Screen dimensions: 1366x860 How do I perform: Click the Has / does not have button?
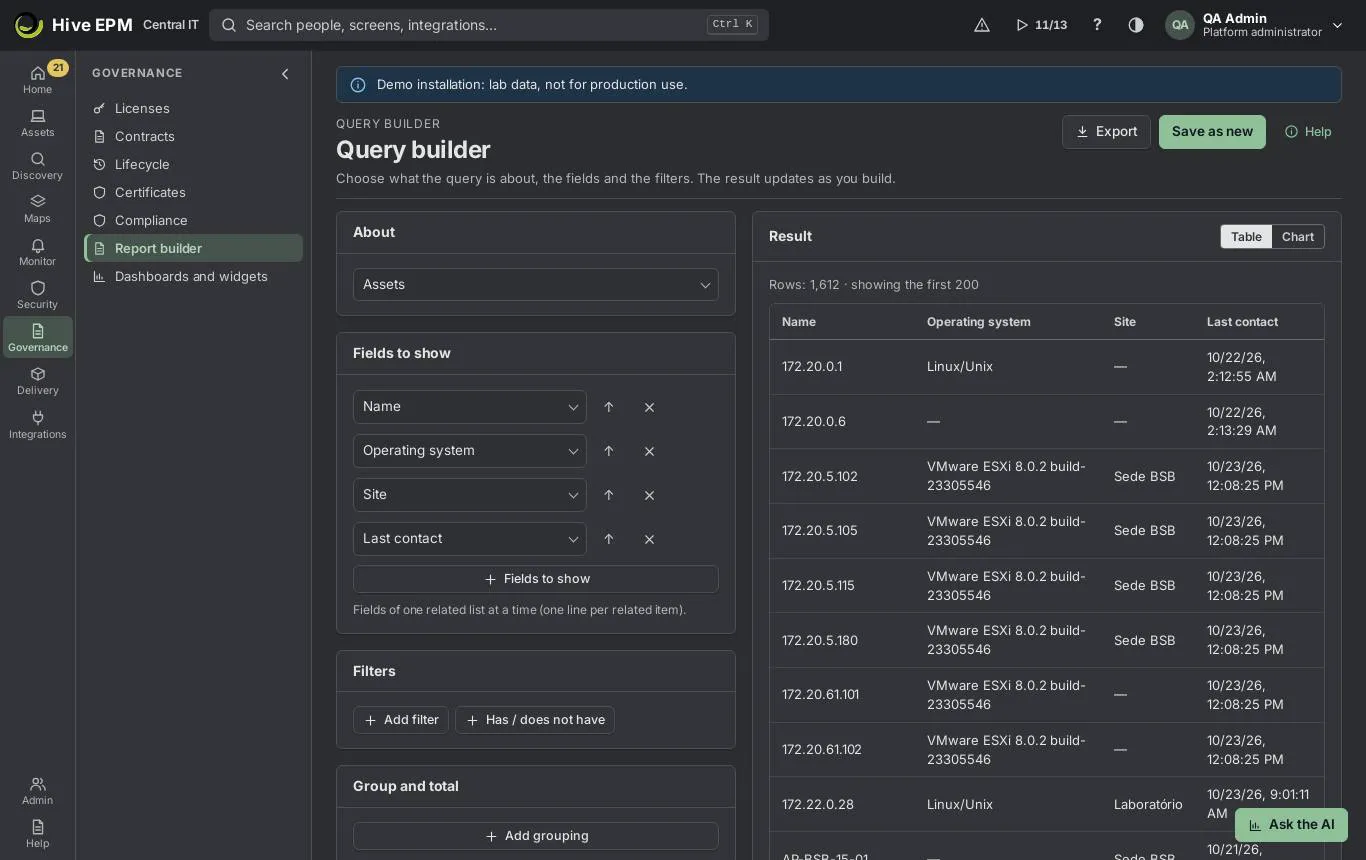pyautogui.click(x=535, y=720)
